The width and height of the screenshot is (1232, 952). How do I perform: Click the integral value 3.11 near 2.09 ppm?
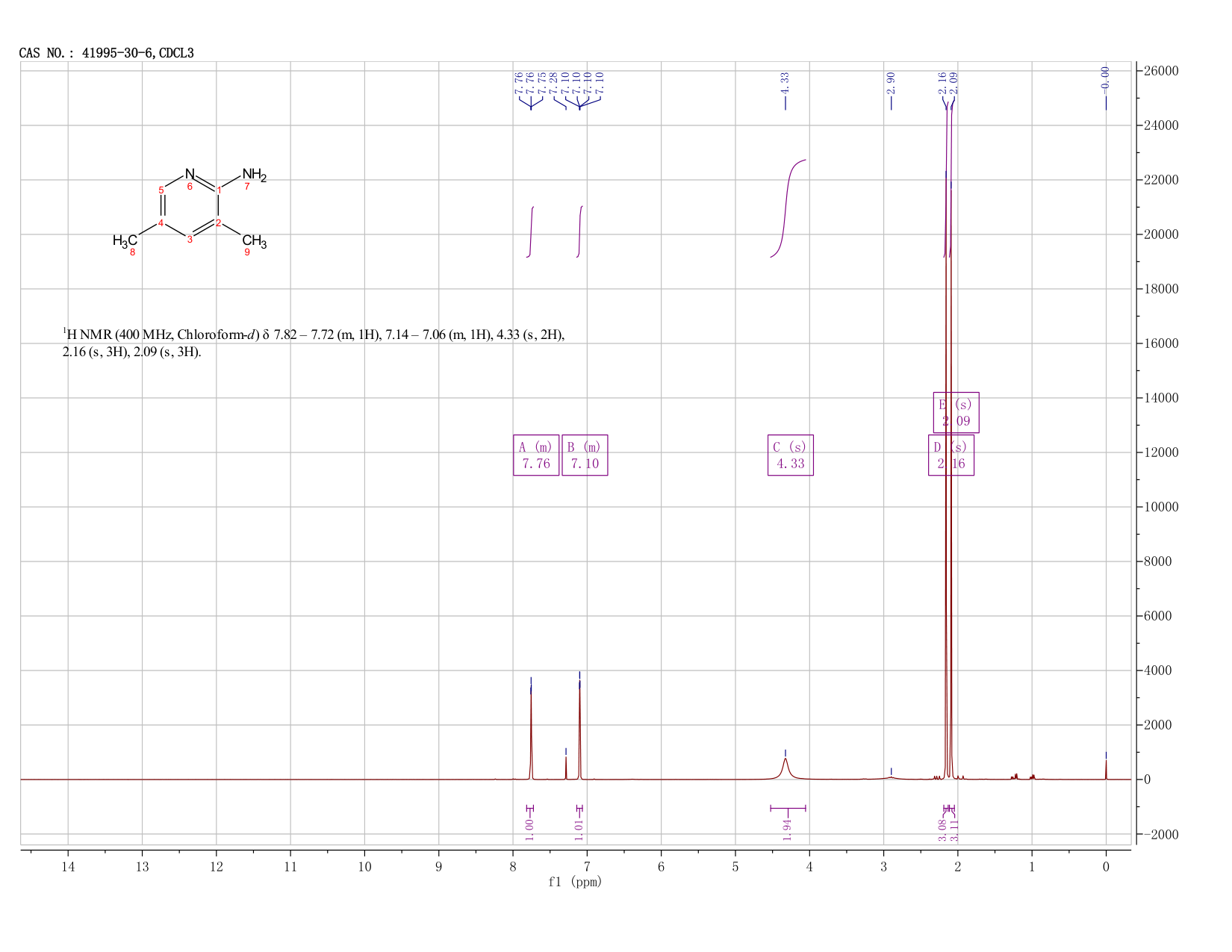(955, 830)
